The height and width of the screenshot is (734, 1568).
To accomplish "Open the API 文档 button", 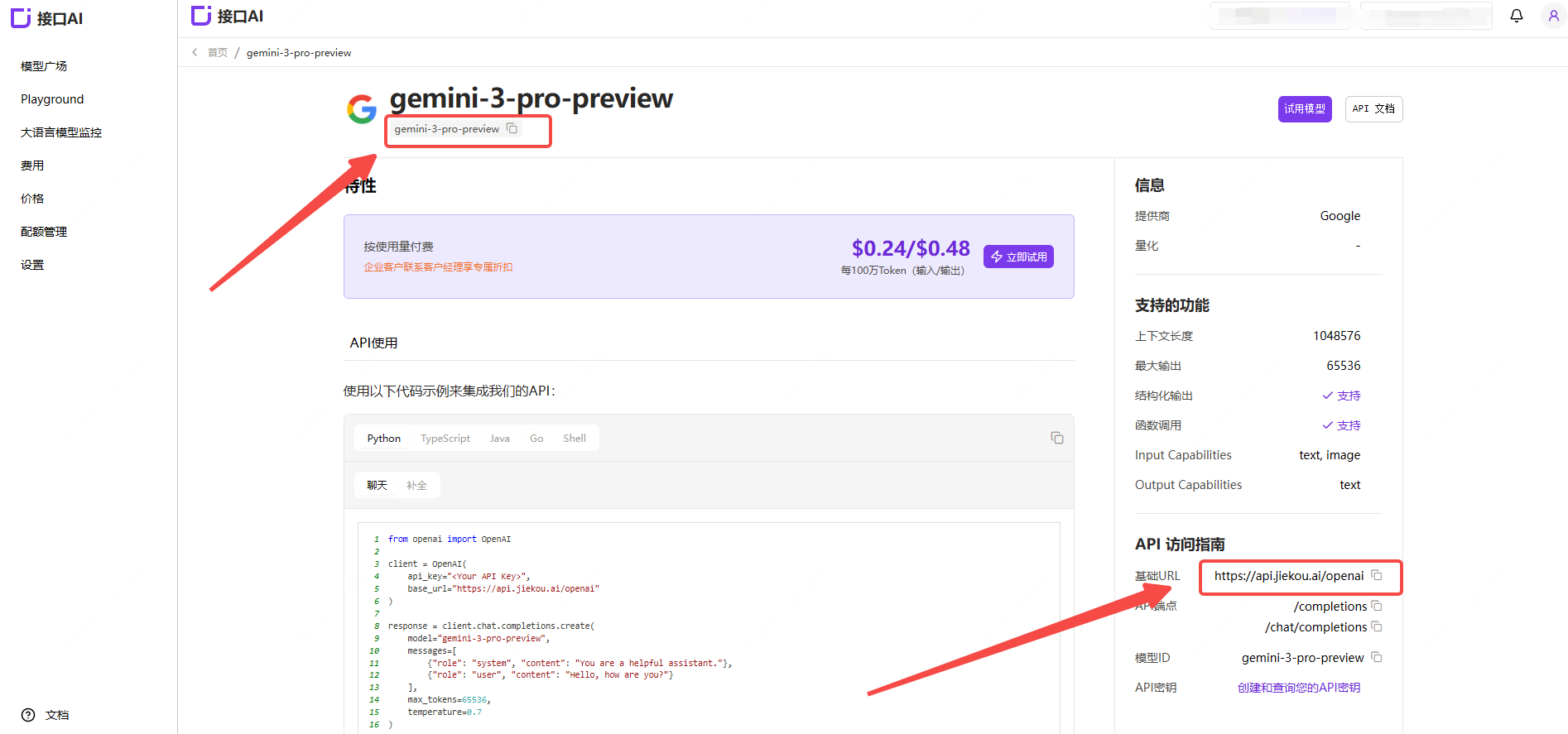I will click(x=1374, y=108).
